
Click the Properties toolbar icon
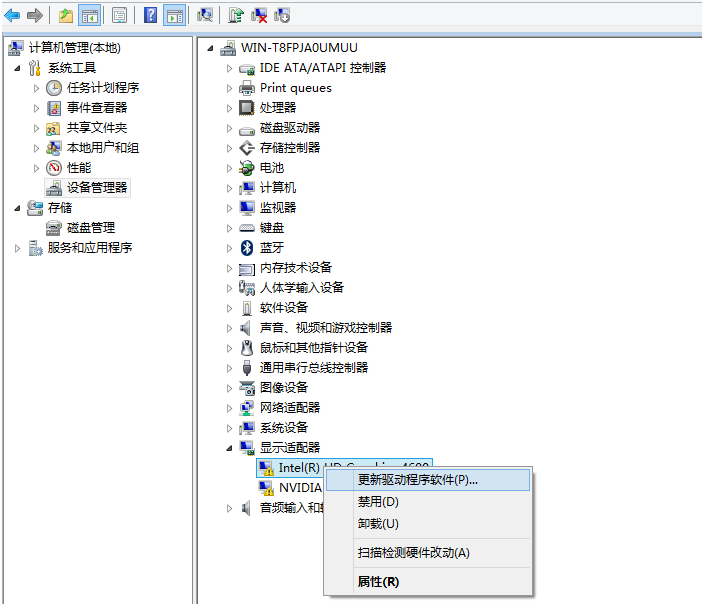point(119,15)
